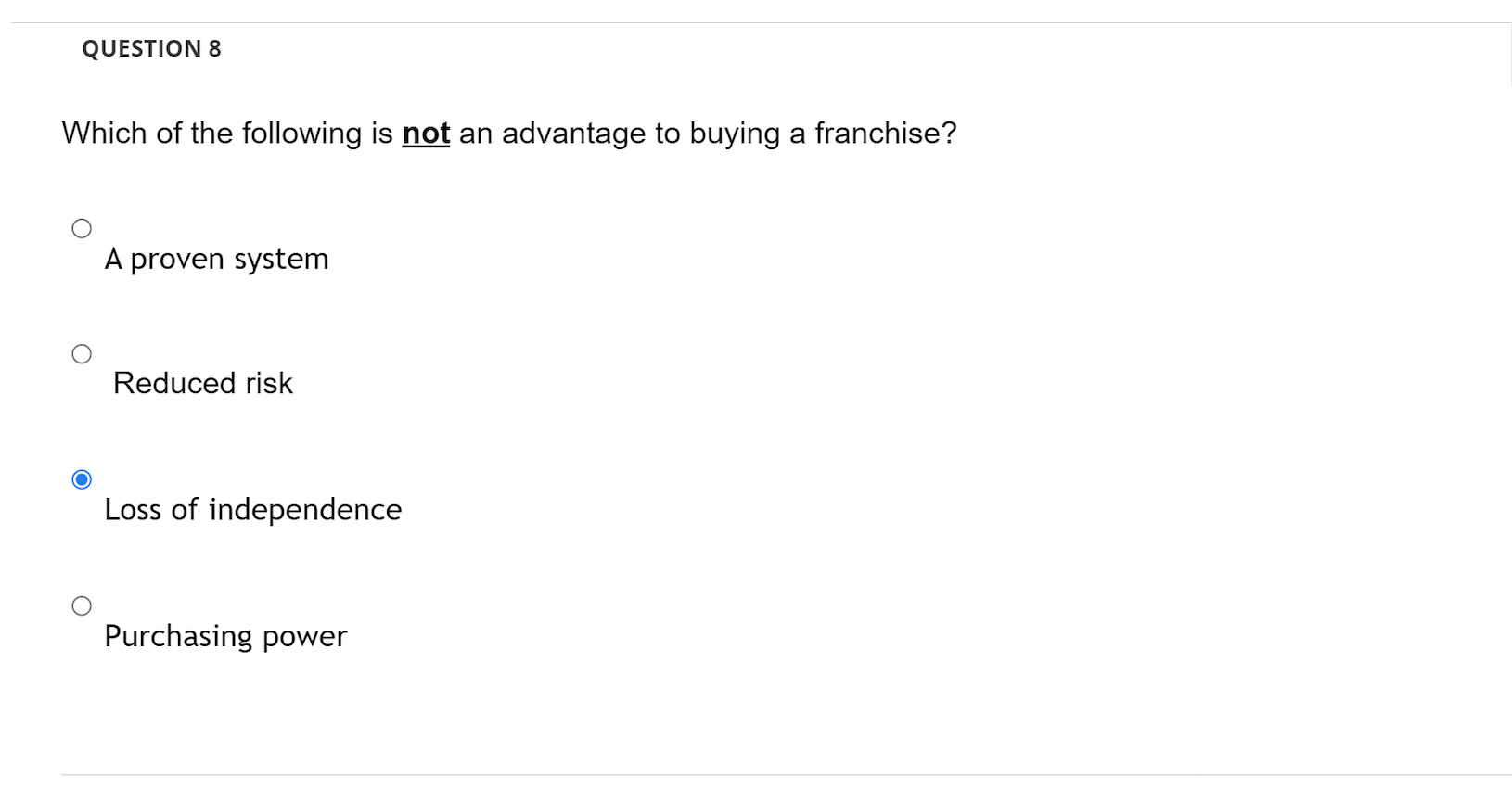
Task: Click the word franchise in the question
Action: [881, 133]
